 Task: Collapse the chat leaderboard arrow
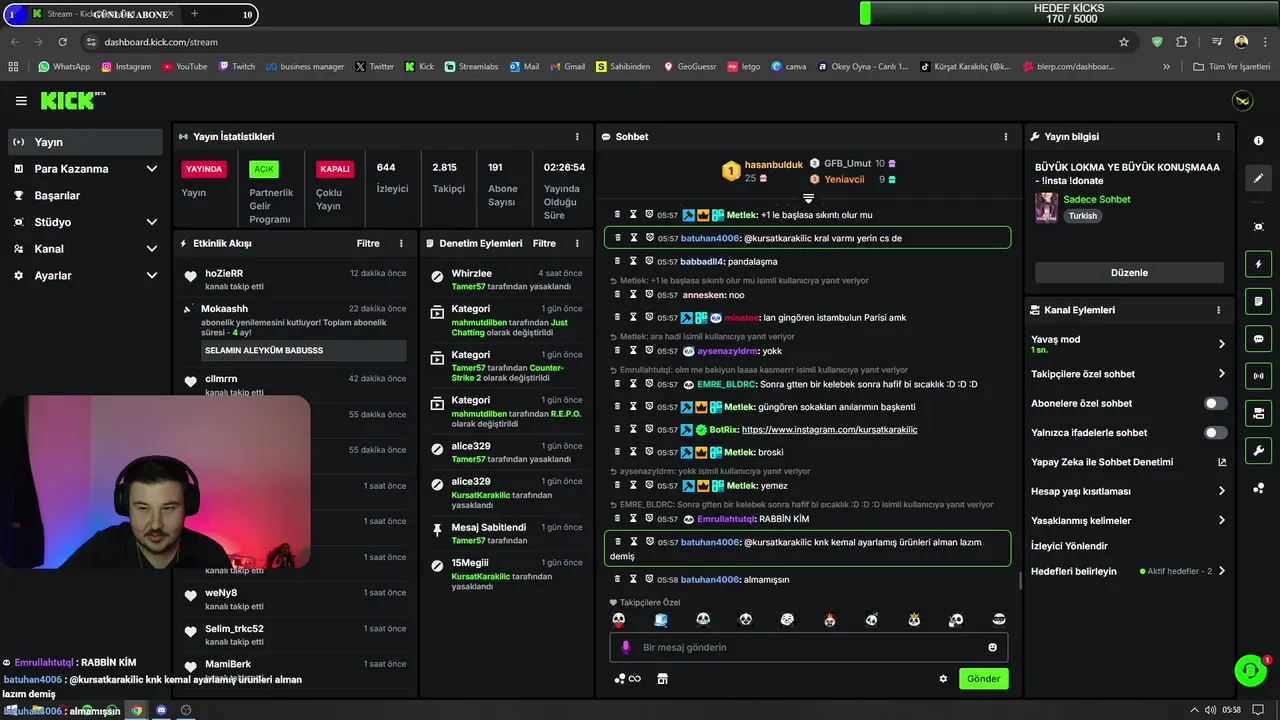(808, 198)
